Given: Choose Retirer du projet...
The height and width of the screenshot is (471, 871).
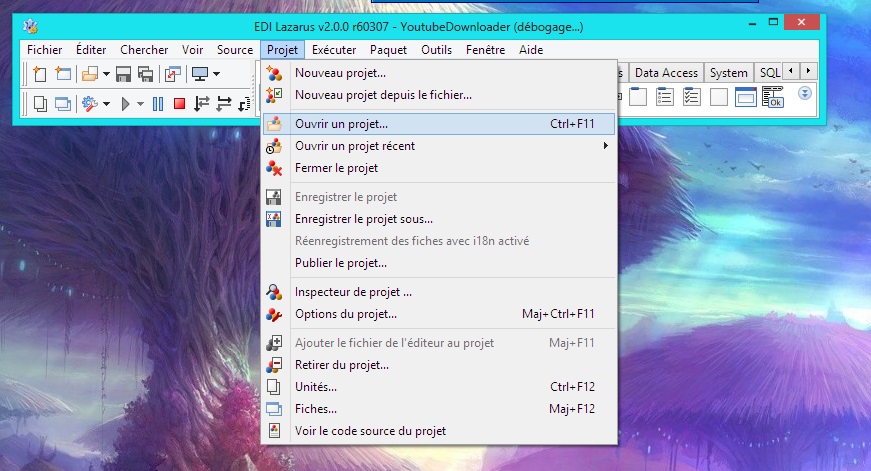Looking at the screenshot, I should pos(439,365).
